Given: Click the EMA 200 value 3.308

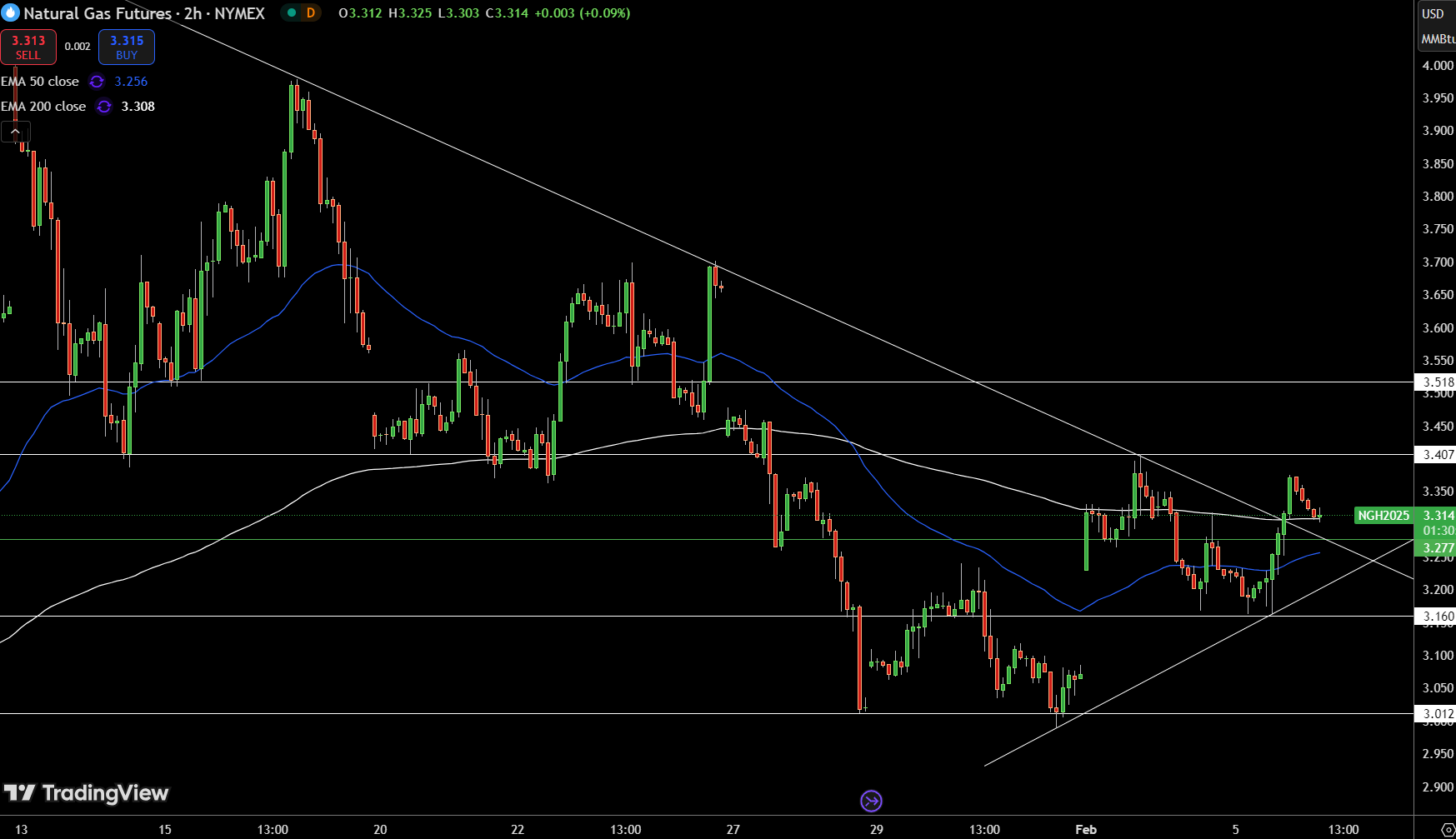Looking at the screenshot, I should 138,107.
